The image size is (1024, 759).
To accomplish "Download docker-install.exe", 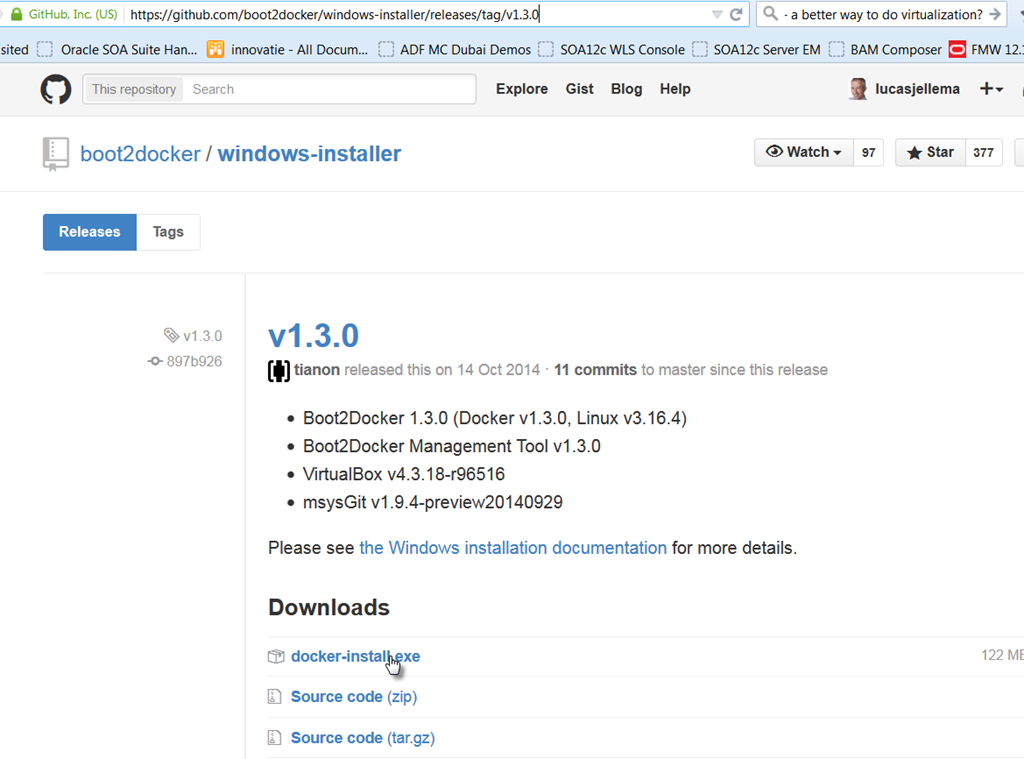I will 355,656.
